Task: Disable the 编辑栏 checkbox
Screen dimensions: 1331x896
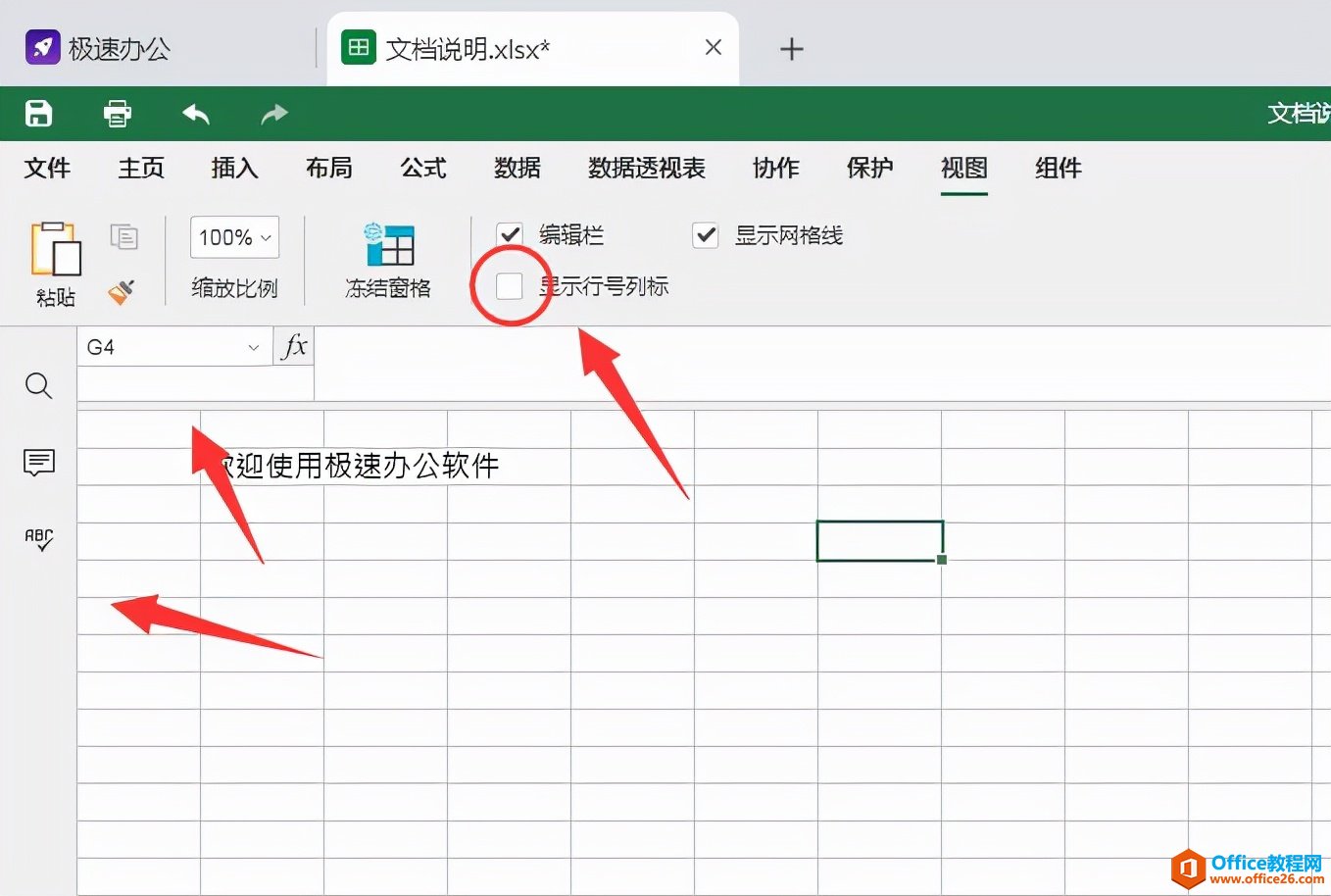Action: pos(510,234)
